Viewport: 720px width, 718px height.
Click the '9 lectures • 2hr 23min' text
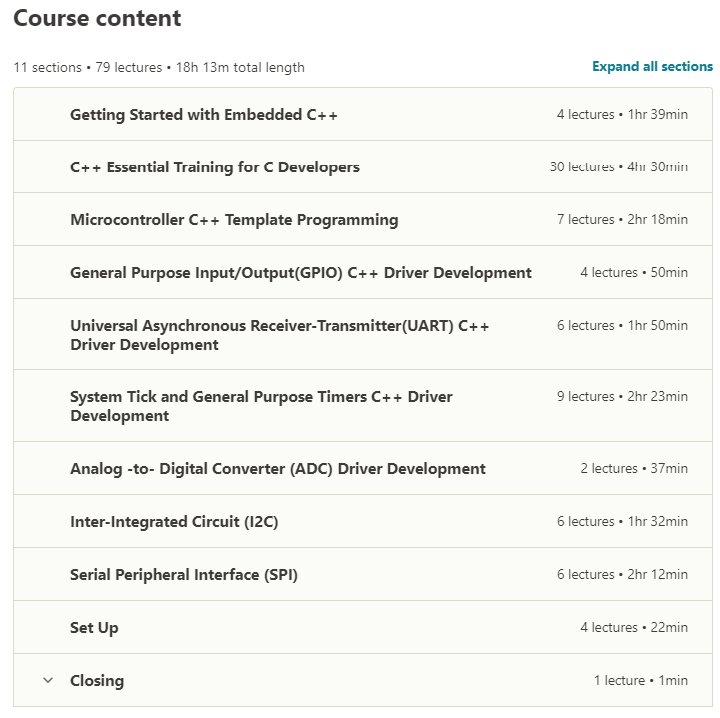click(x=622, y=396)
